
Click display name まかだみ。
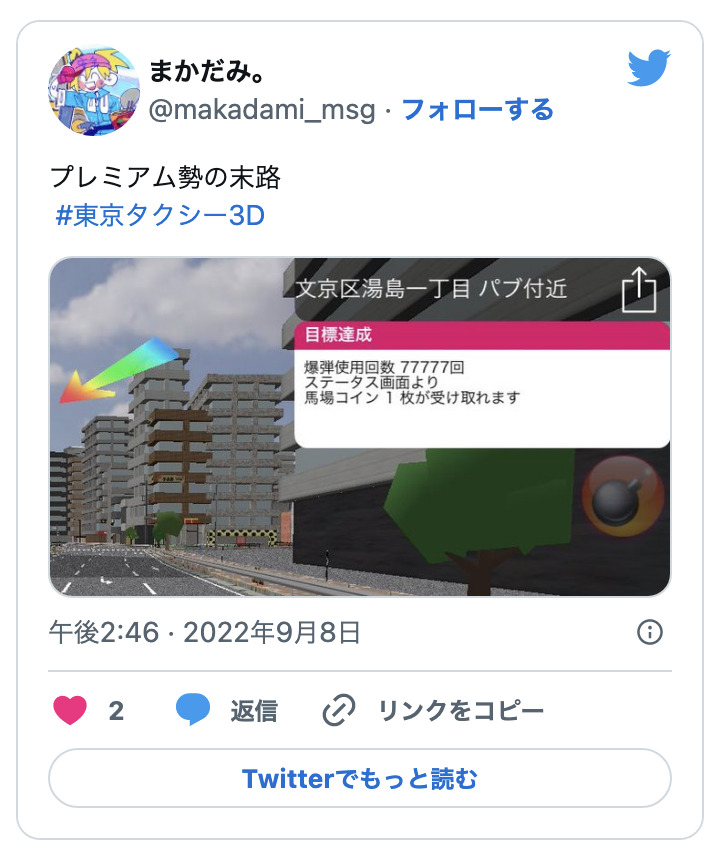pyautogui.click(x=207, y=71)
